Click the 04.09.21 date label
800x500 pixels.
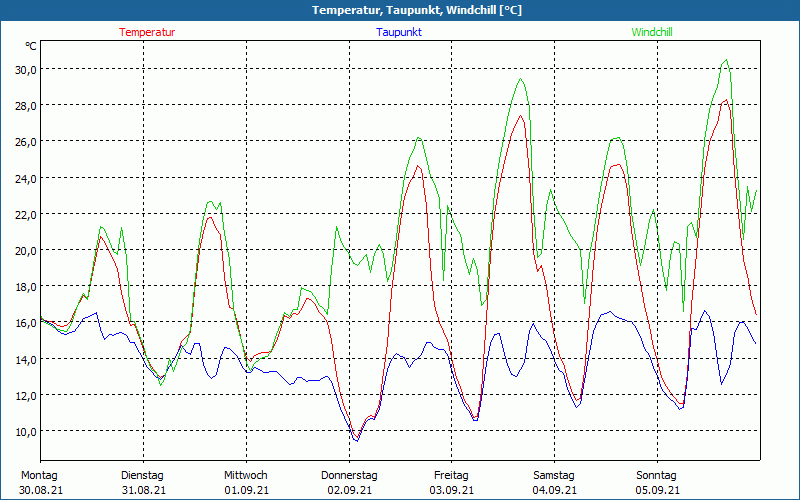tap(555, 490)
